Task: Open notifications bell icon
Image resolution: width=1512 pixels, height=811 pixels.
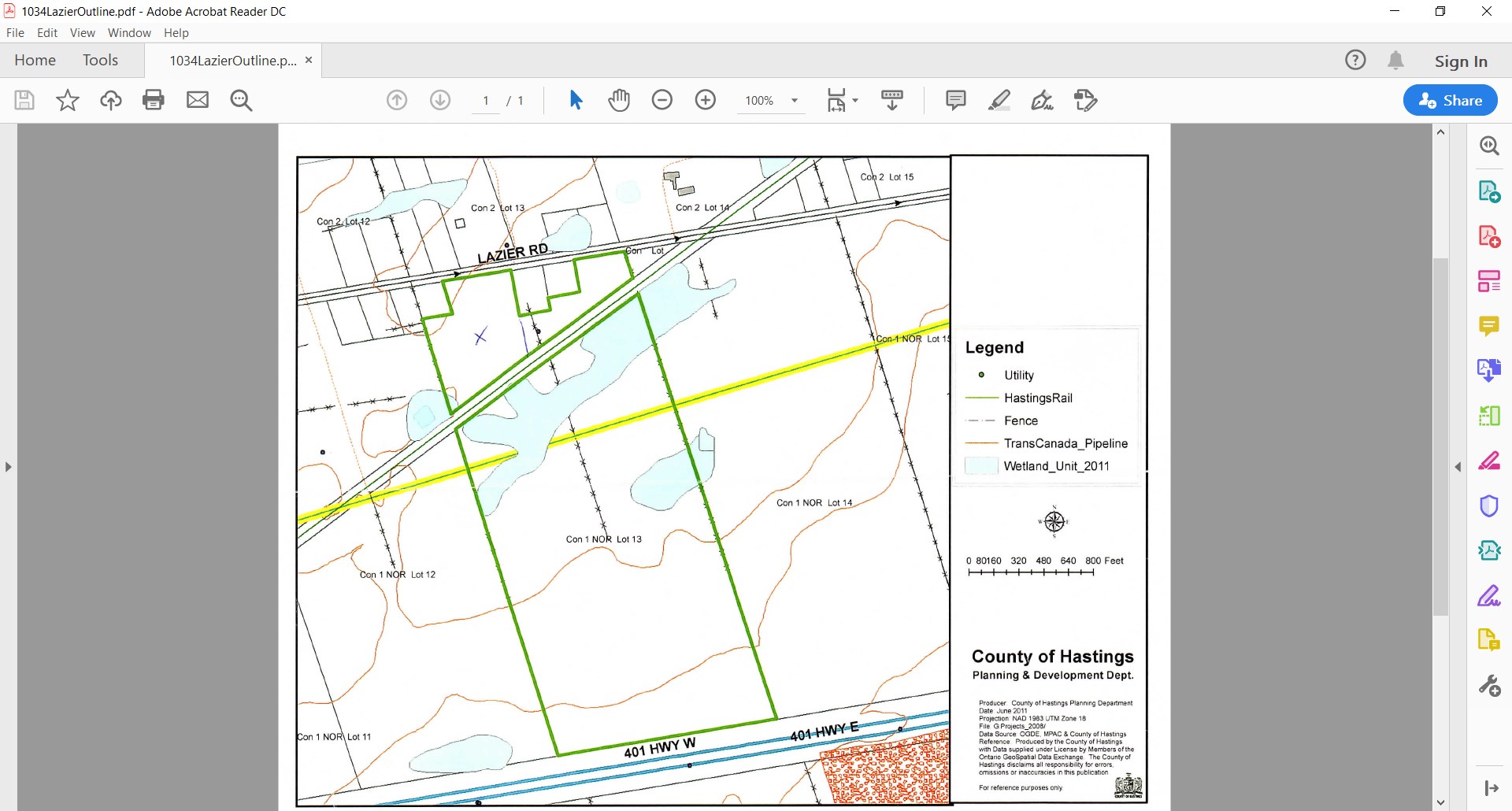Action: [1395, 60]
